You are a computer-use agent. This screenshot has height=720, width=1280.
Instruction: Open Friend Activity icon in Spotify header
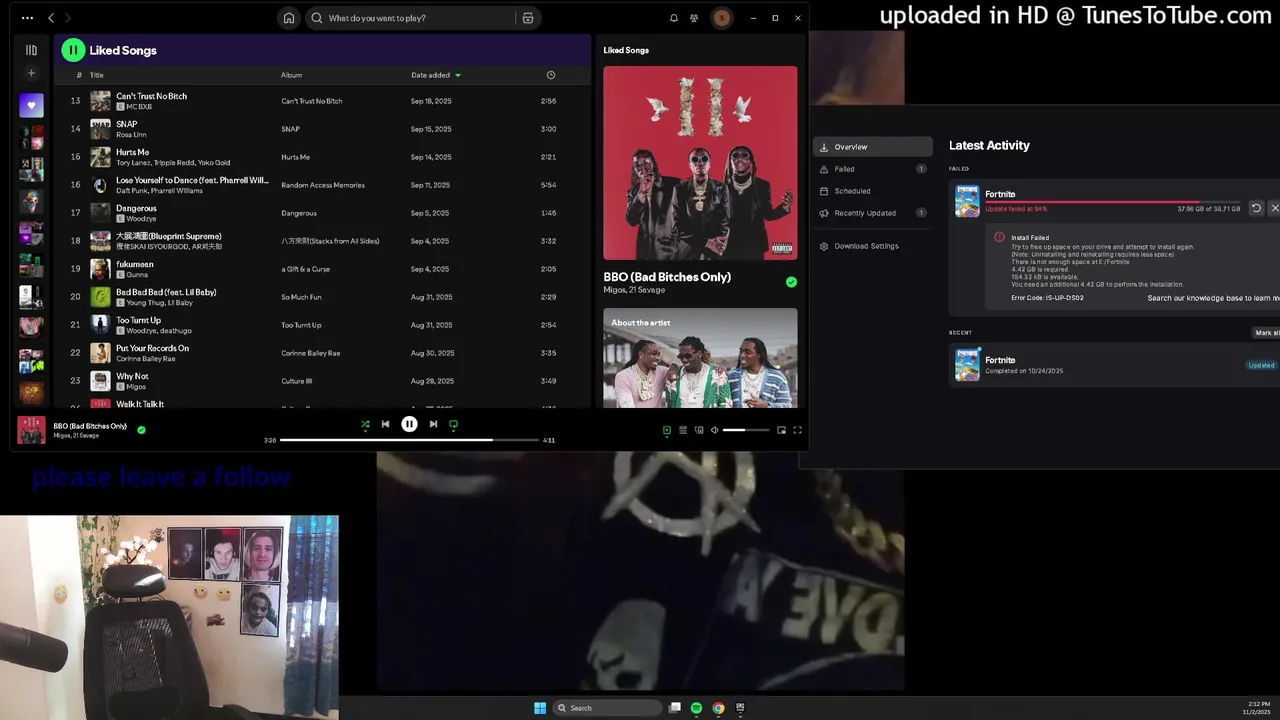pos(694,18)
